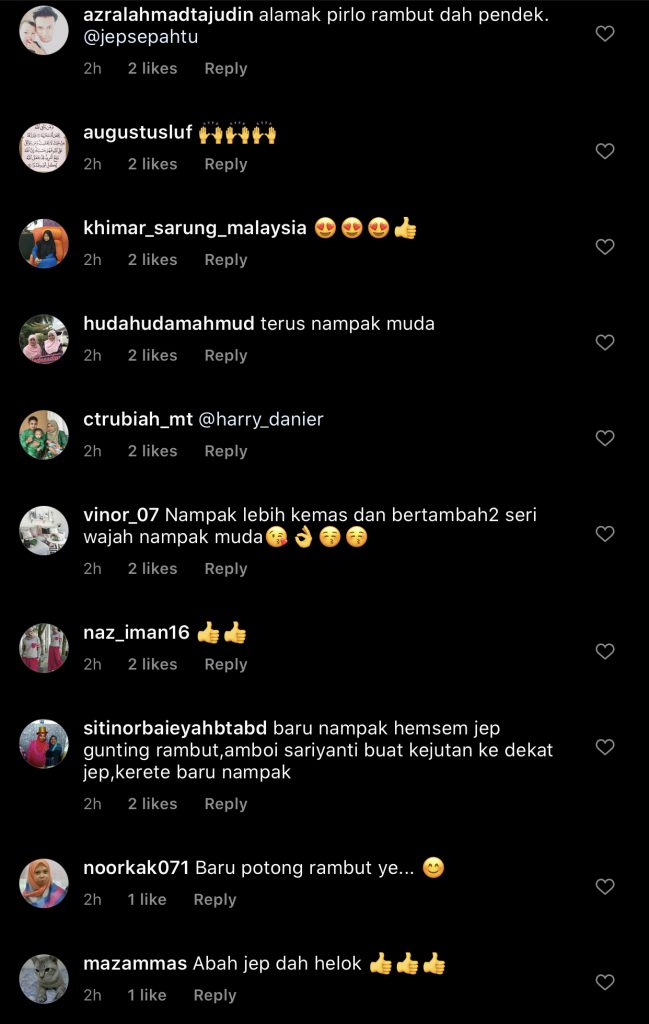Open mazammas cat profile picture
649x1024 pixels.
point(44,979)
